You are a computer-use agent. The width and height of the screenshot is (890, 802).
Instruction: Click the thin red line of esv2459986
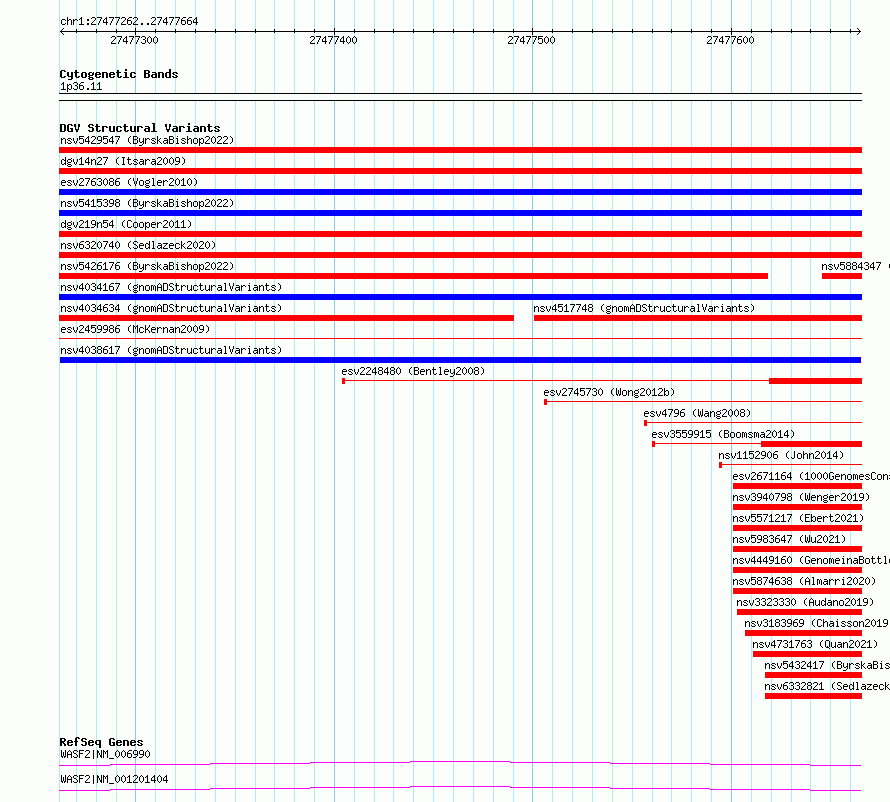(x=460, y=339)
